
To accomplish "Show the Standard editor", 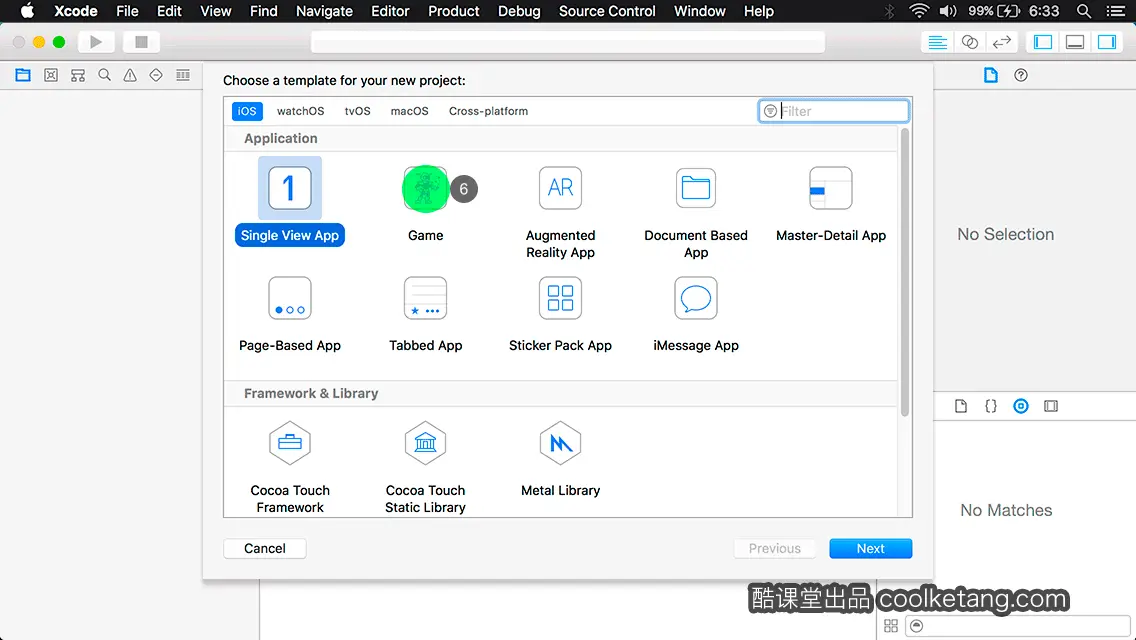I will tap(937, 42).
